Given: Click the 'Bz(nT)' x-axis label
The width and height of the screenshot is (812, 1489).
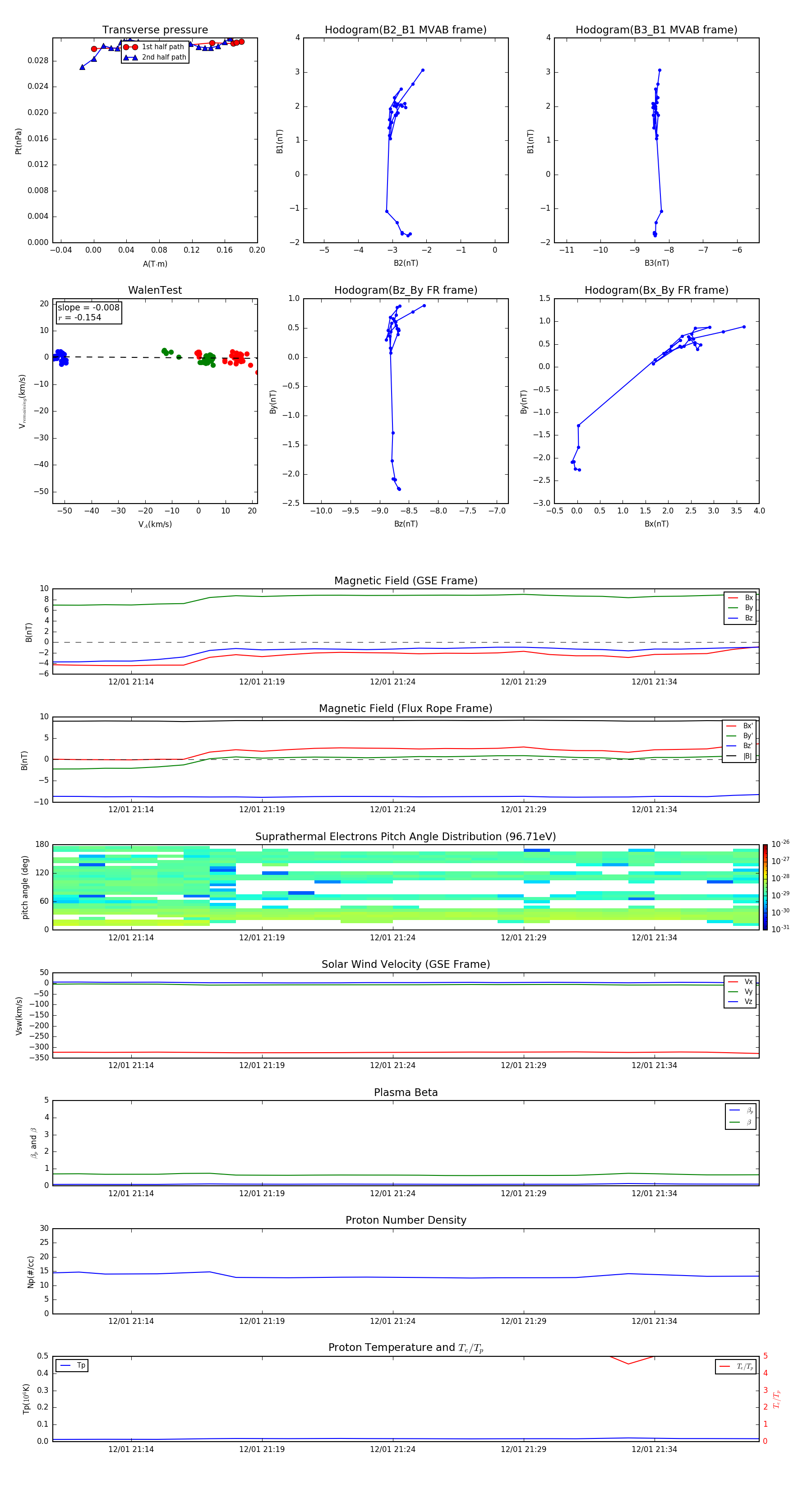Looking at the screenshot, I should [x=406, y=524].
